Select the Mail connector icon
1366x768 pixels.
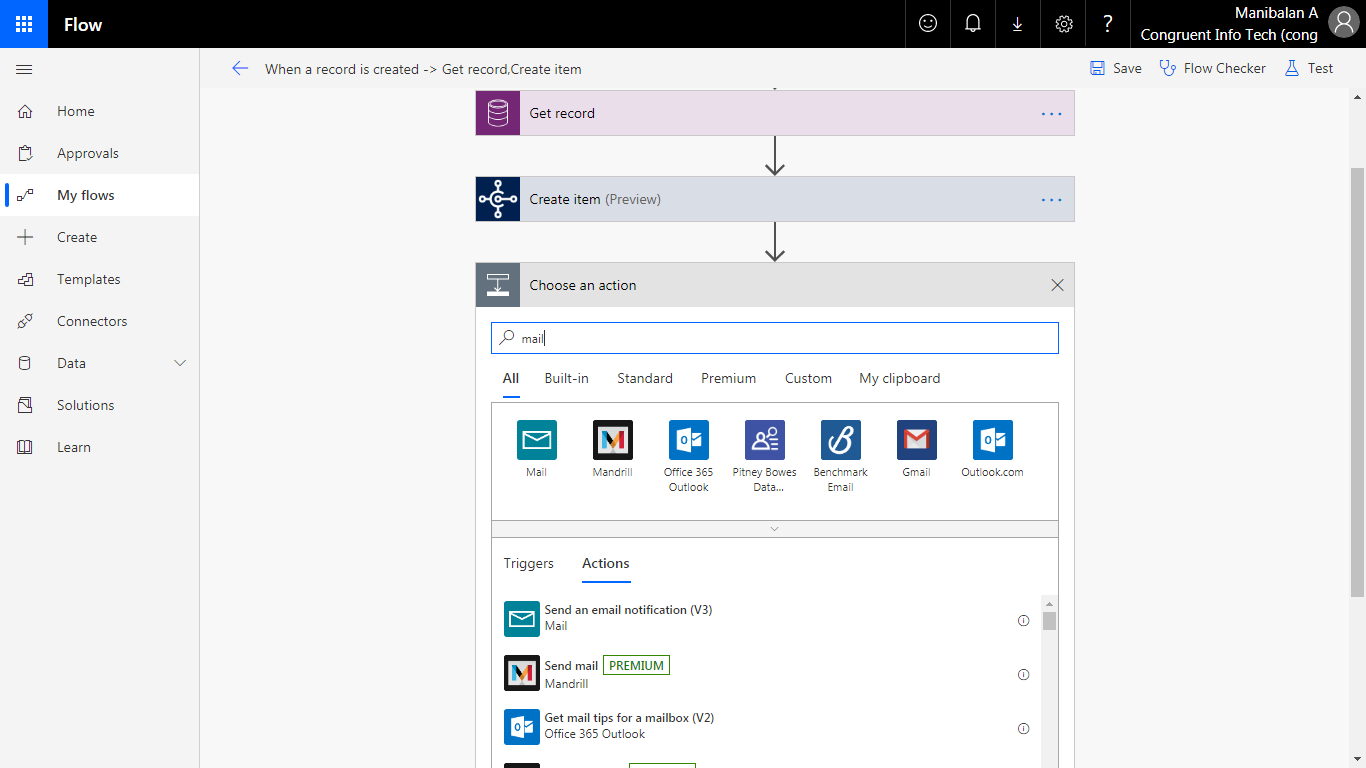[x=537, y=440]
